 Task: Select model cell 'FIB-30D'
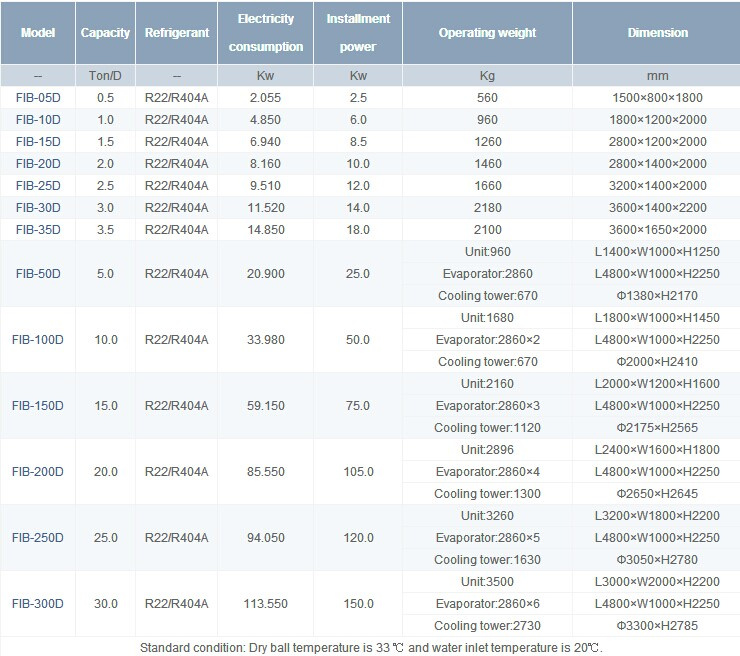click(x=38, y=208)
